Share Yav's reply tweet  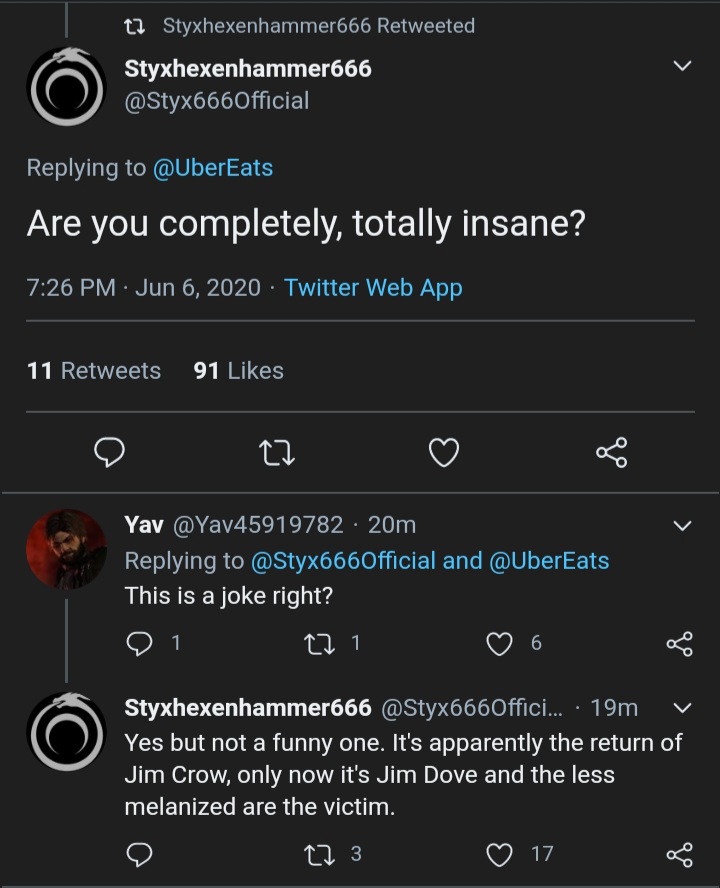[x=679, y=643]
